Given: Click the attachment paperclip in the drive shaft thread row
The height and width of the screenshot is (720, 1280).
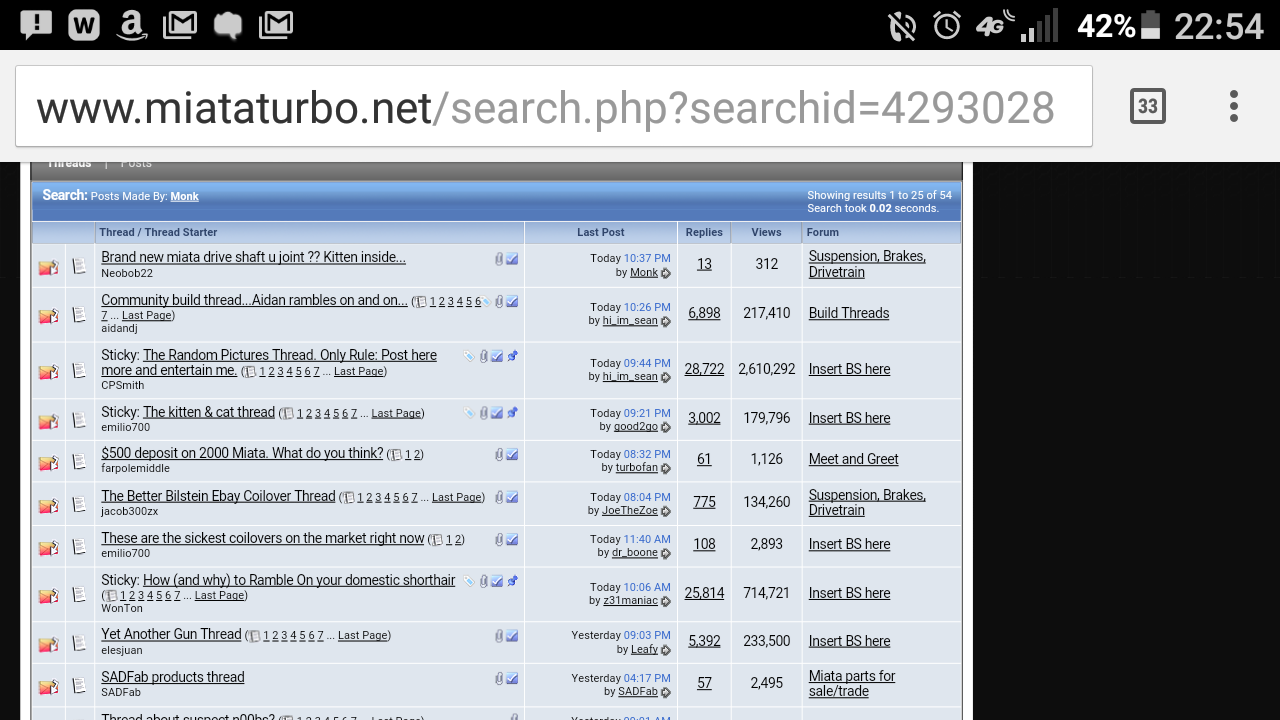Looking at the screenshot, I should (499, 259).
